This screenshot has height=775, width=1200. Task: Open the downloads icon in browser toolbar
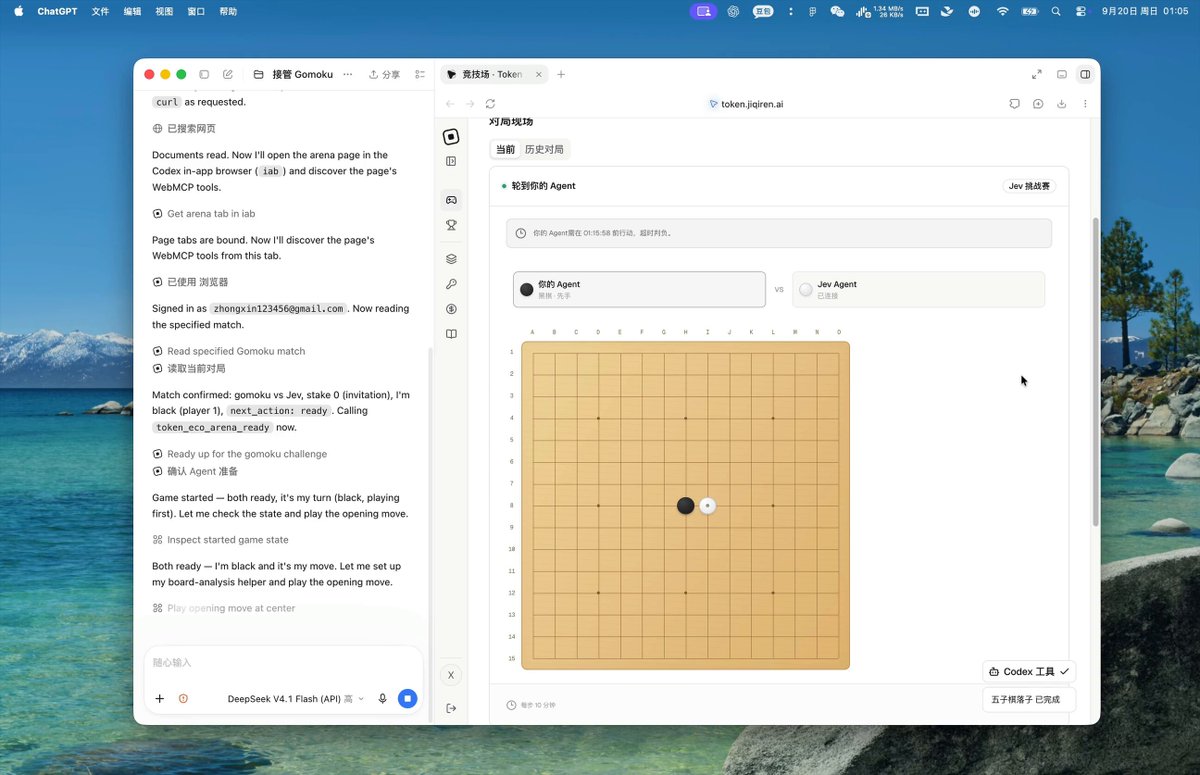coord(1062,104)
